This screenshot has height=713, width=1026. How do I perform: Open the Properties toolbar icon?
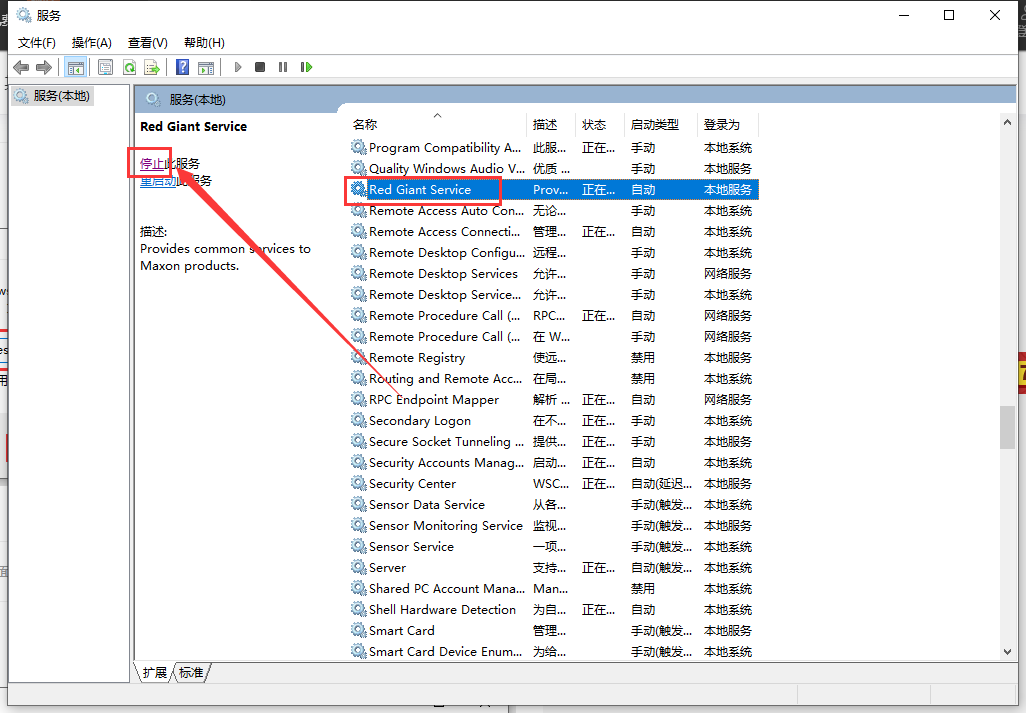(x=105, y=67)
